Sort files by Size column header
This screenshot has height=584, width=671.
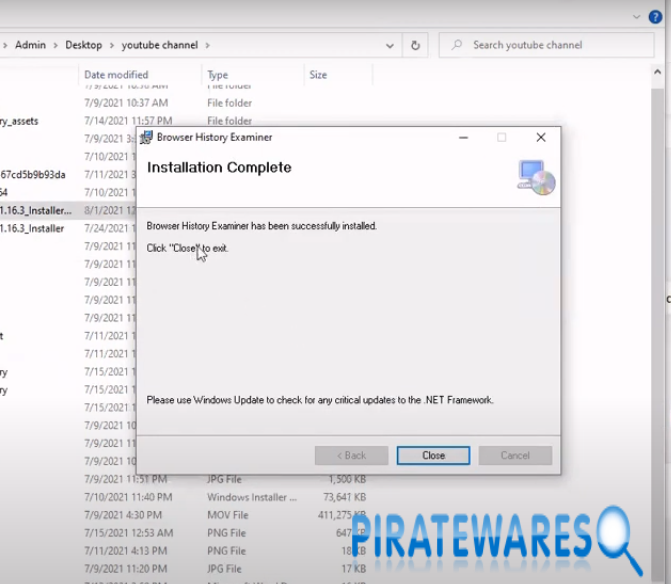318,75
